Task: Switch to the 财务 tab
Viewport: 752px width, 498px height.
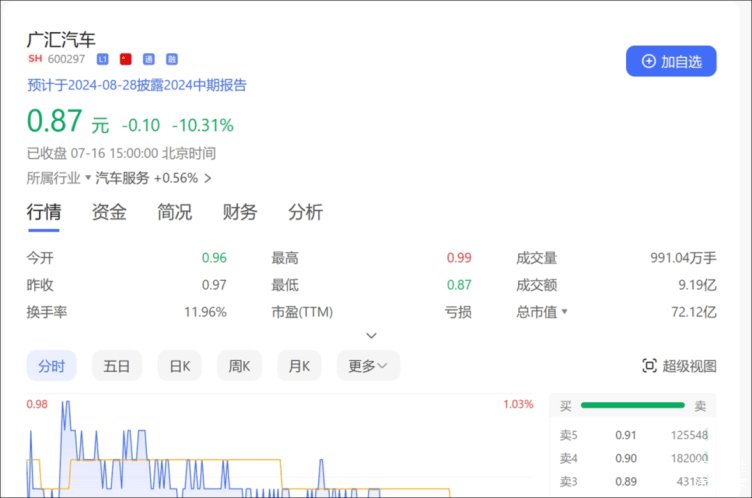Action: tap(240, 212)
